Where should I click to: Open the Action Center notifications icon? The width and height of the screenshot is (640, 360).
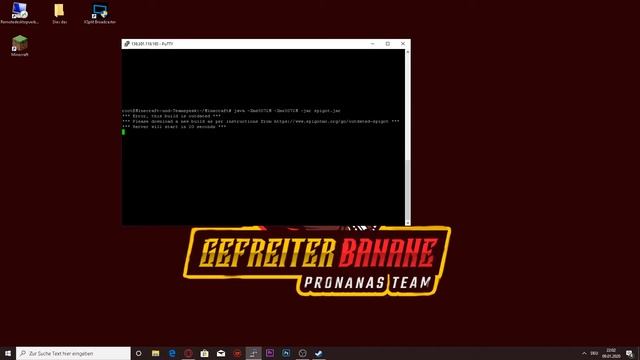click(629, 353)
